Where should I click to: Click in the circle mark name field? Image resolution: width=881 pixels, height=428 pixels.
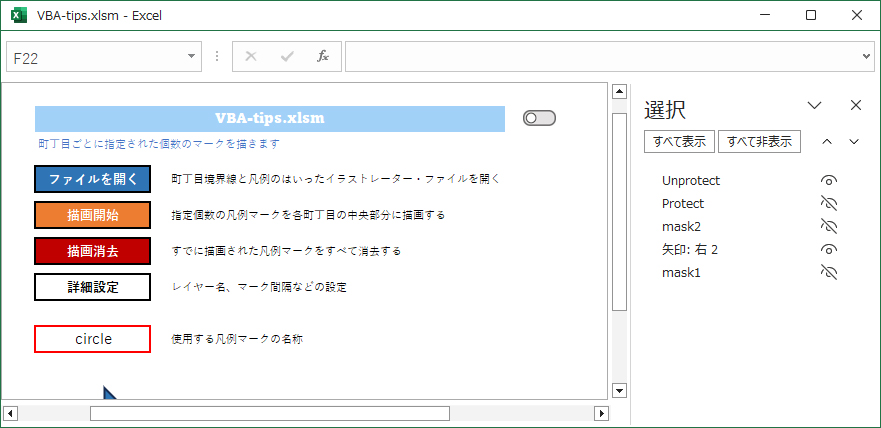pos(93,339)
